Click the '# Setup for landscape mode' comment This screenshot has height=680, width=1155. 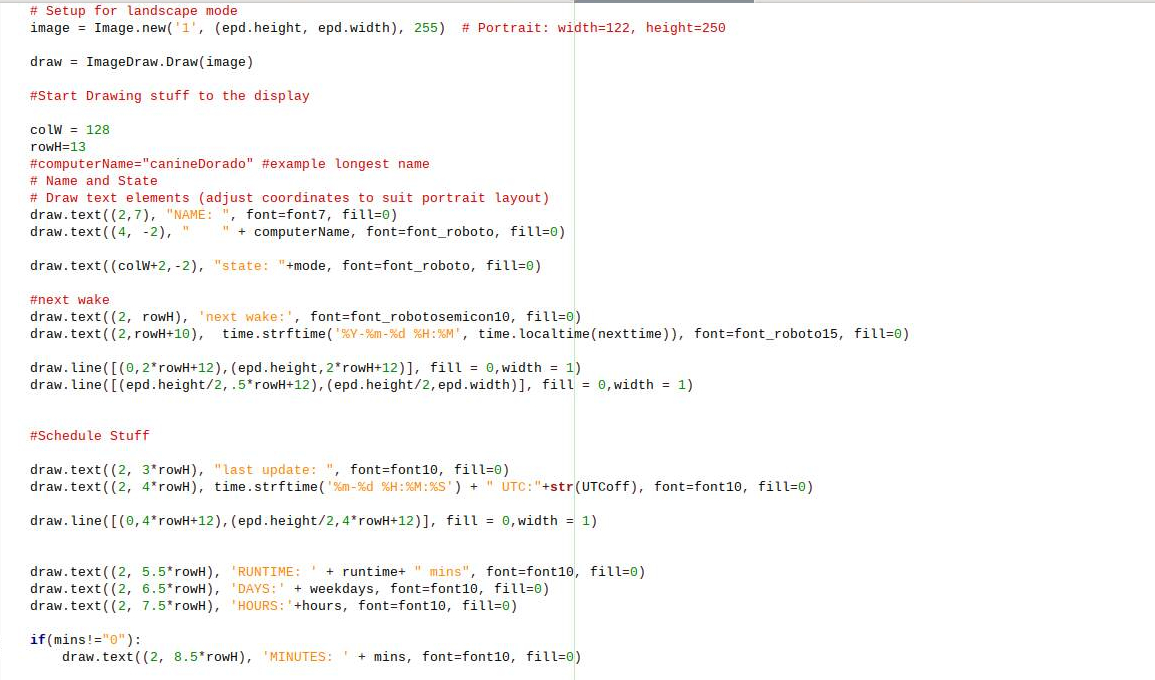pos(134,11)
